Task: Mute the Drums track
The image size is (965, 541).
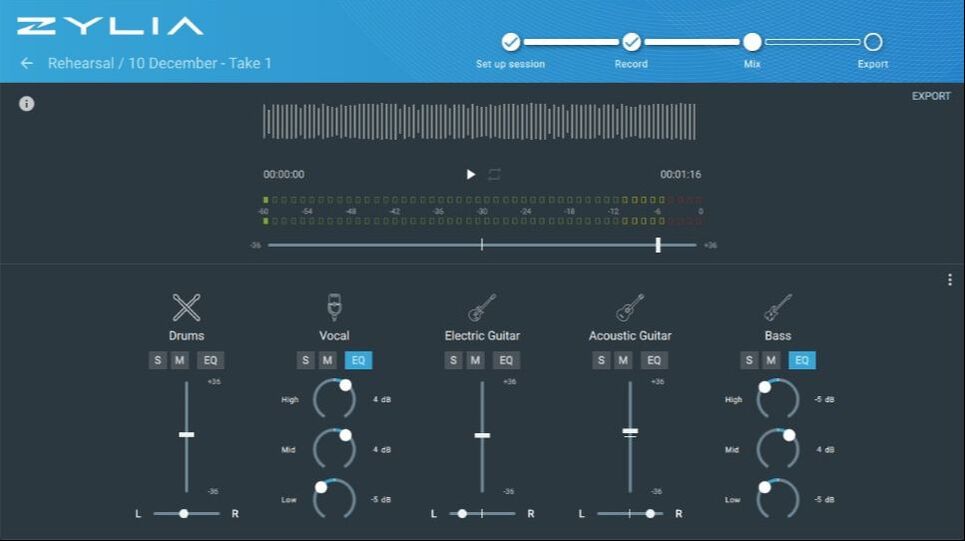Action: pyautogui.click(x=180, y=360)
